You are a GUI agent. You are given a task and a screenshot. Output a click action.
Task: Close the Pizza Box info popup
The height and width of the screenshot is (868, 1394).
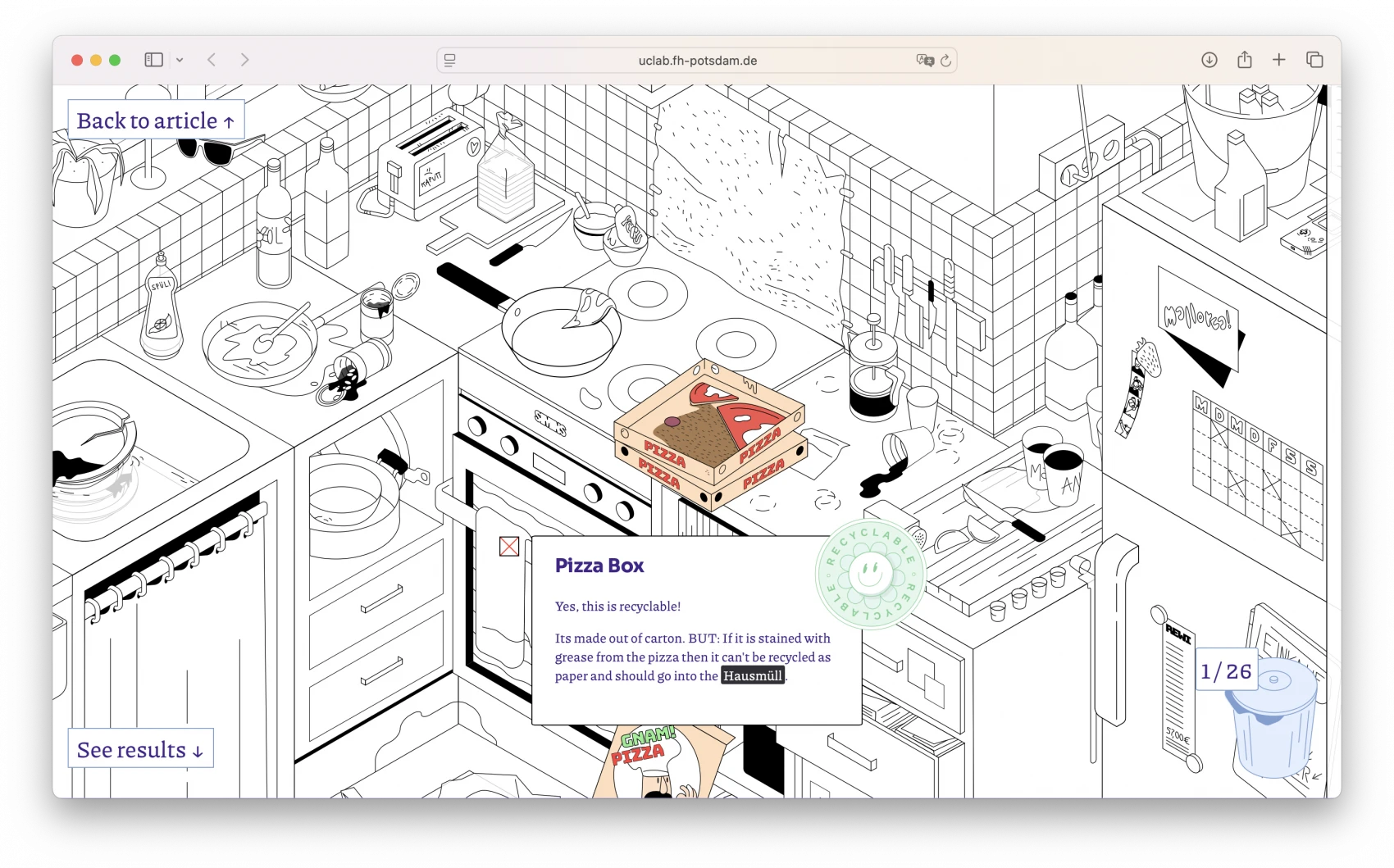(509, 547)
